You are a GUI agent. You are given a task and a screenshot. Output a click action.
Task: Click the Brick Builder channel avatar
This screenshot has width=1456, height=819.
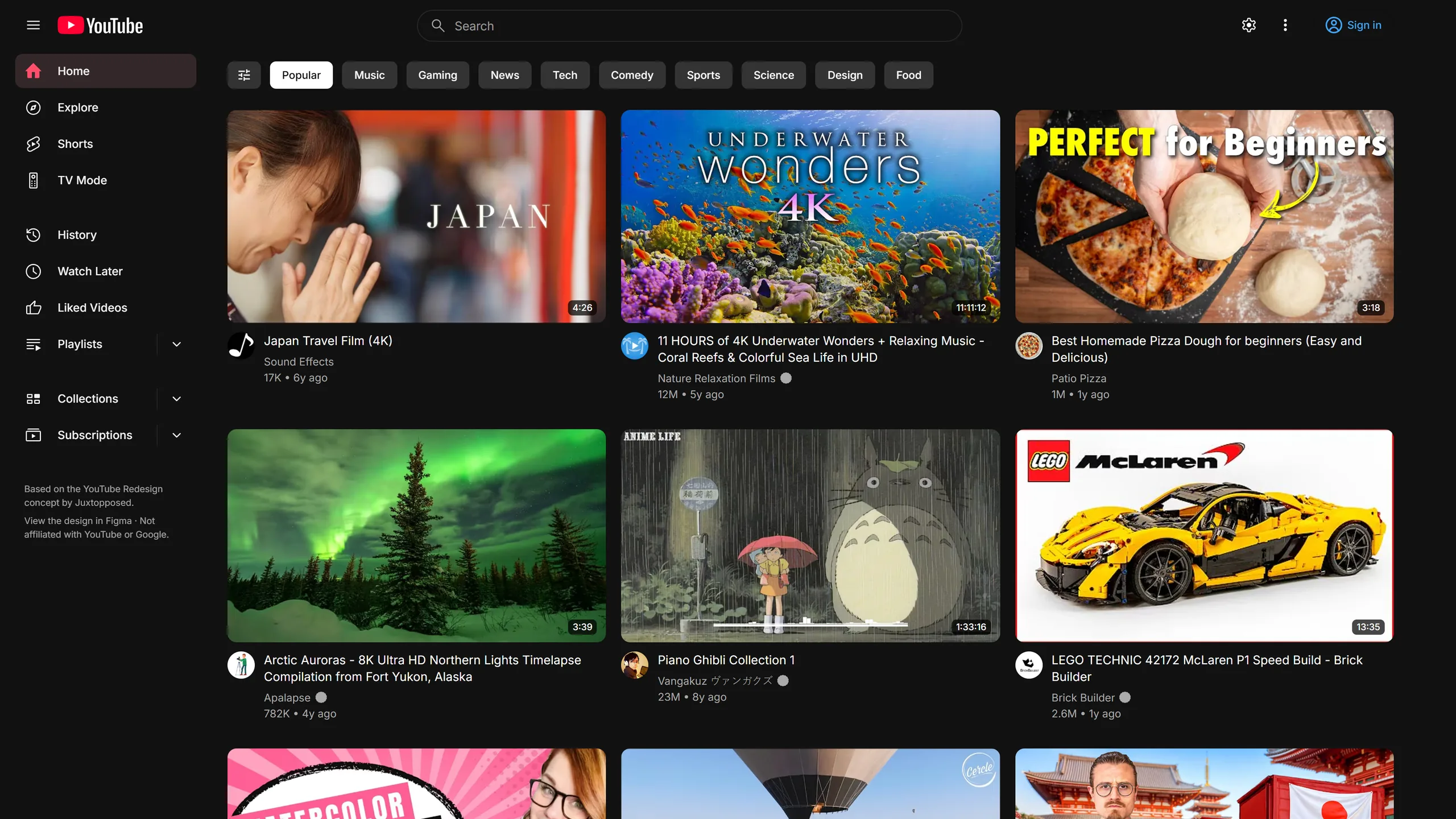(1029, 665)
